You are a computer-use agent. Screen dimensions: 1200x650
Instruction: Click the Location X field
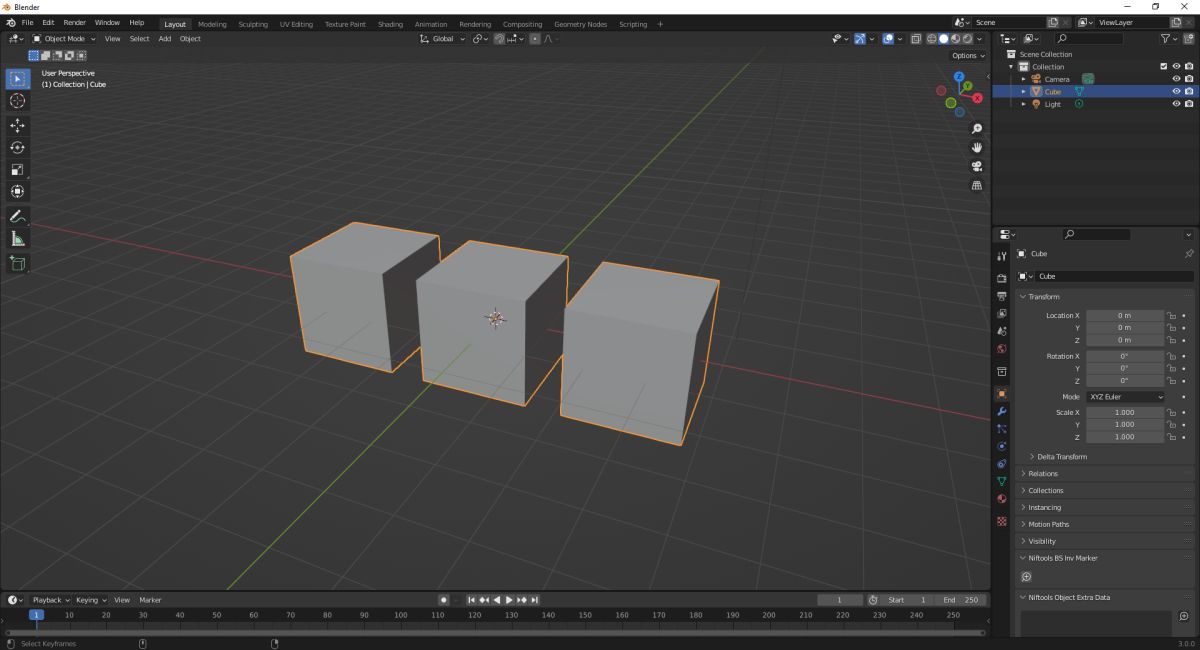click(x=1125, y=315)
